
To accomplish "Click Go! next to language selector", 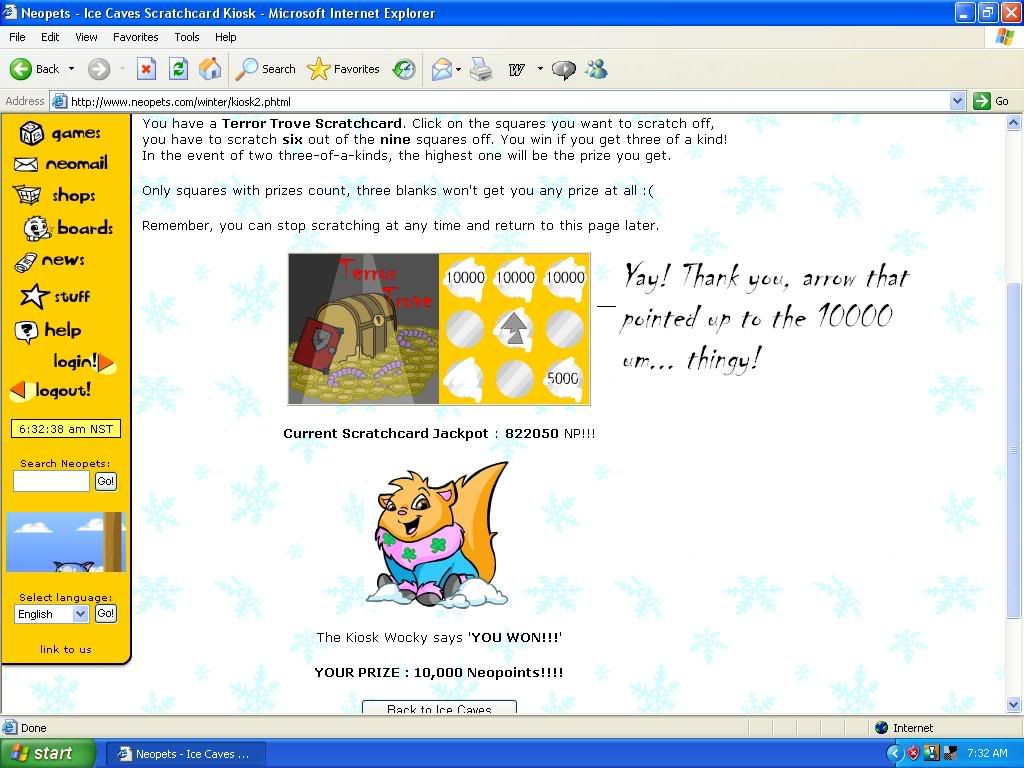I will (106, 613).
